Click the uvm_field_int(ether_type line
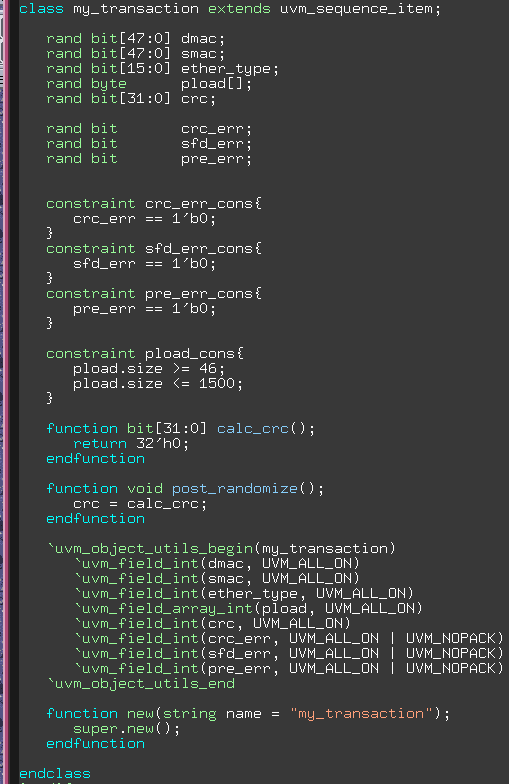This screenshot has height=784, width=509. [x=244, y=594]
